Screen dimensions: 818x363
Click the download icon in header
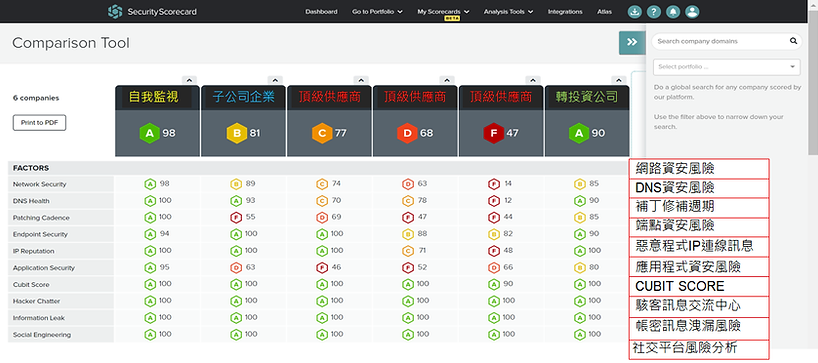(634, 12)
